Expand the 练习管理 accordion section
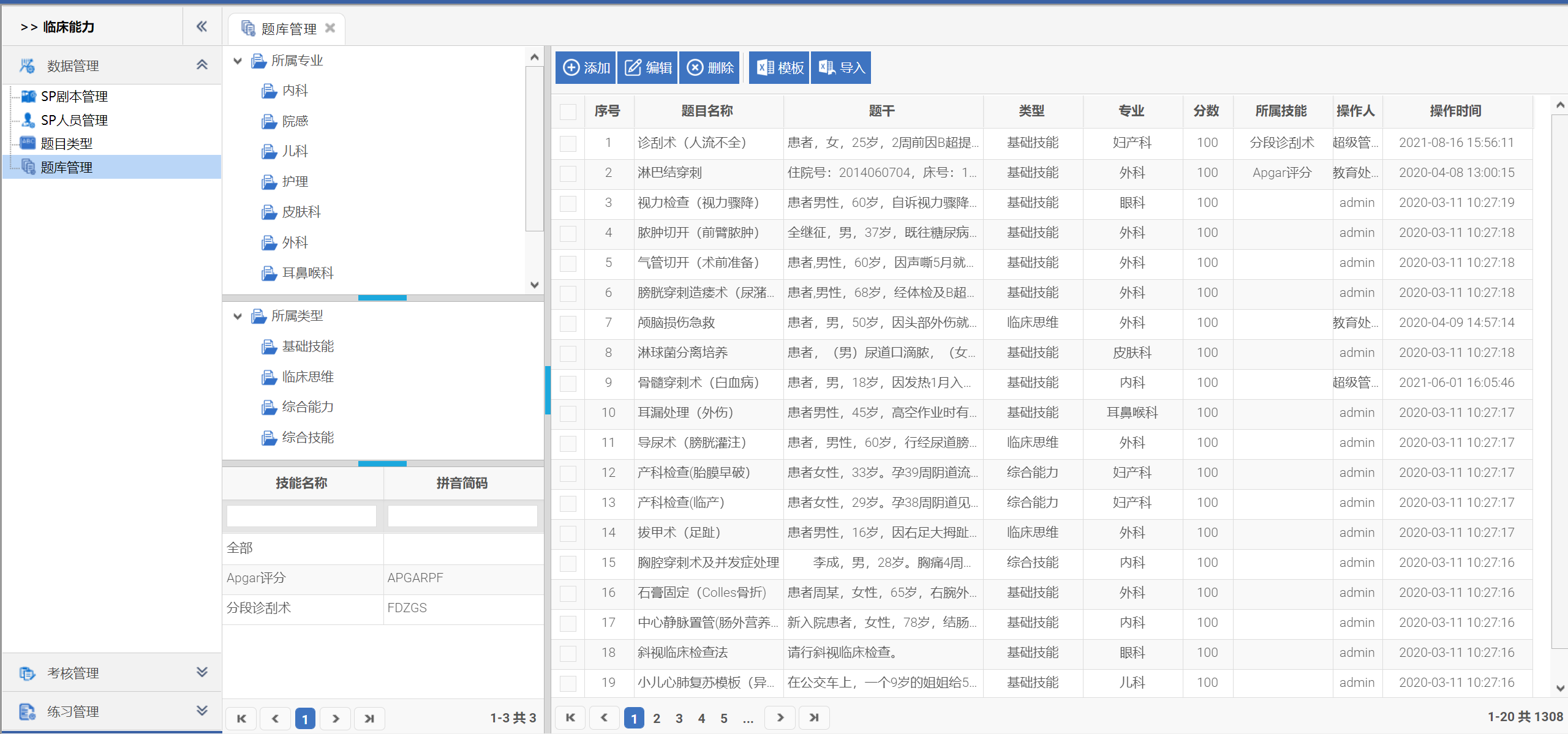The width and height of the screenshot is (1568, 734). (x=202, y=711)
